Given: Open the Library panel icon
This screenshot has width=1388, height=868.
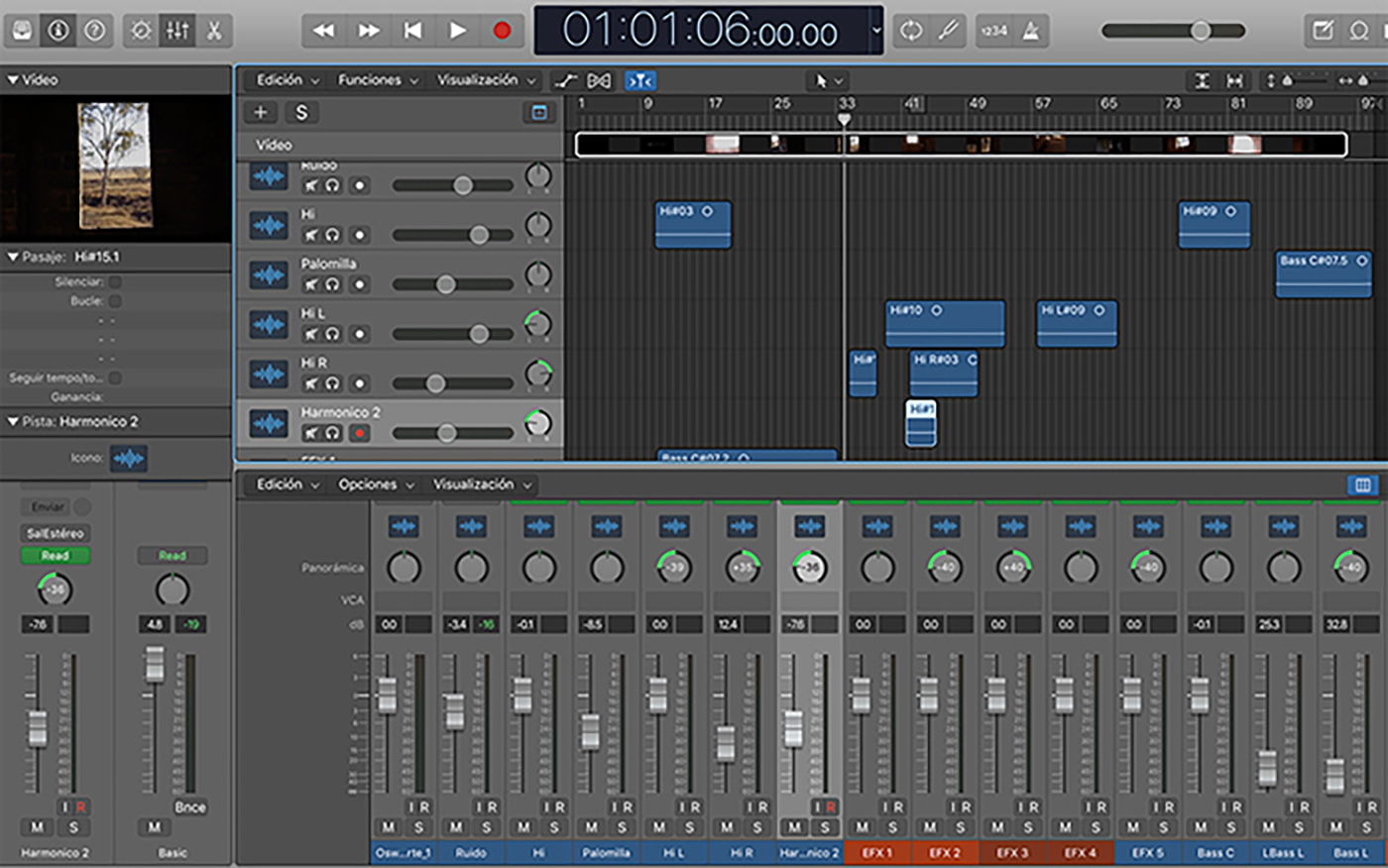Looking at the screenshot, I should (x=22, y=31).
